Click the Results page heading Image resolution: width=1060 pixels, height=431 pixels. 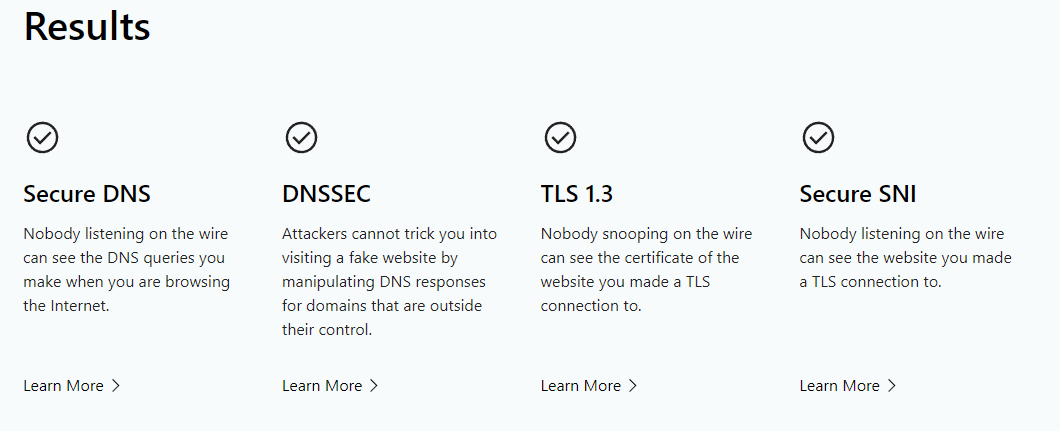tap(87, 27)
